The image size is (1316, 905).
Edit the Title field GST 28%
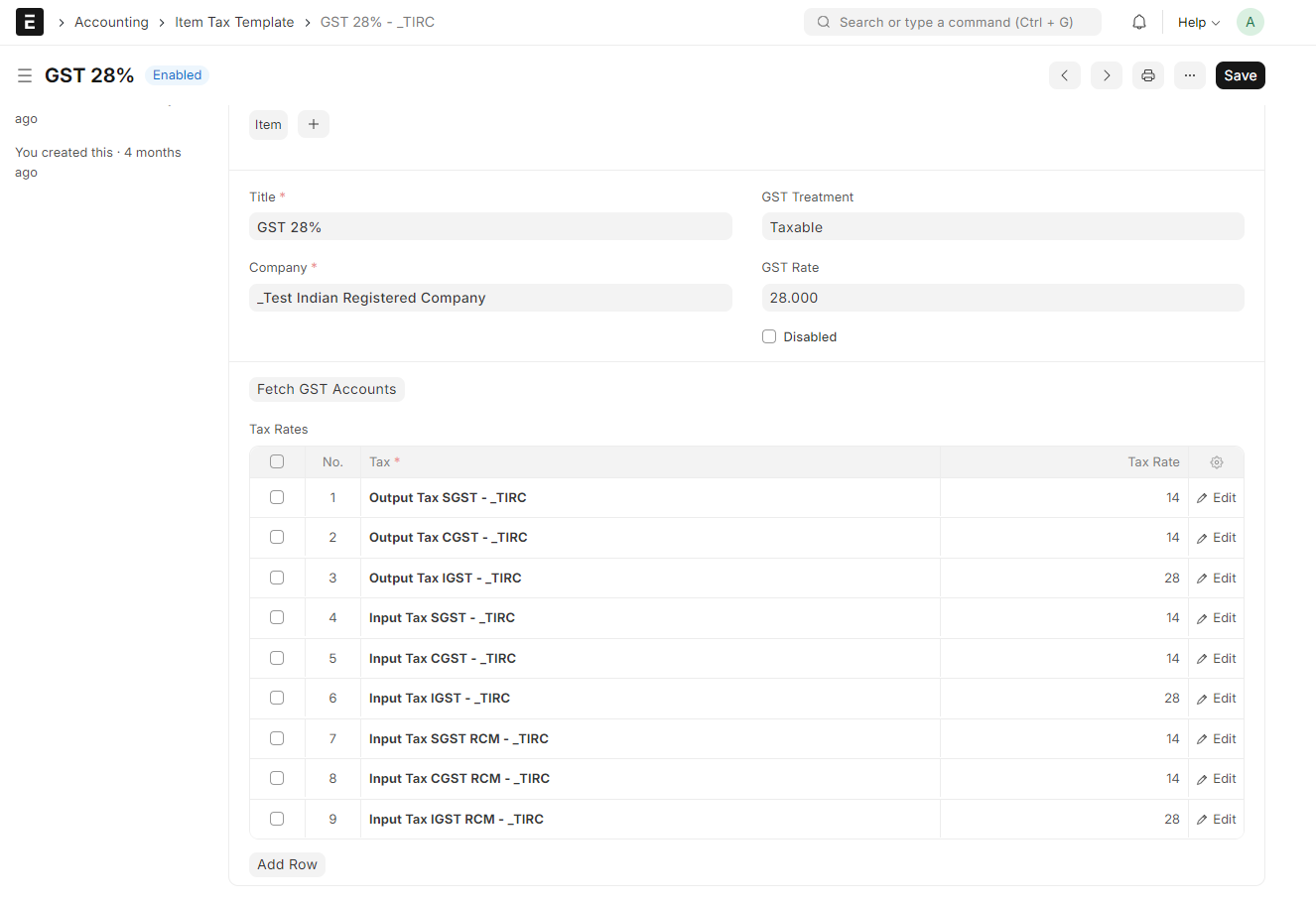click(x=490, y=227)
